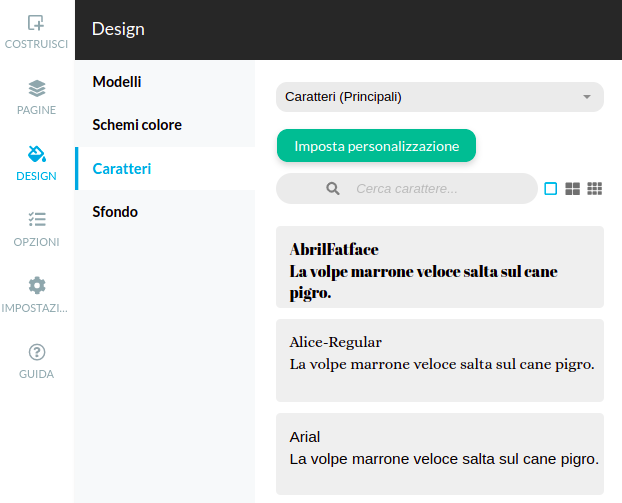The height and width of the screenshot is (503, 622).
Task: Open the Costruisci builder icon
Action: click(x=36, y=23)
